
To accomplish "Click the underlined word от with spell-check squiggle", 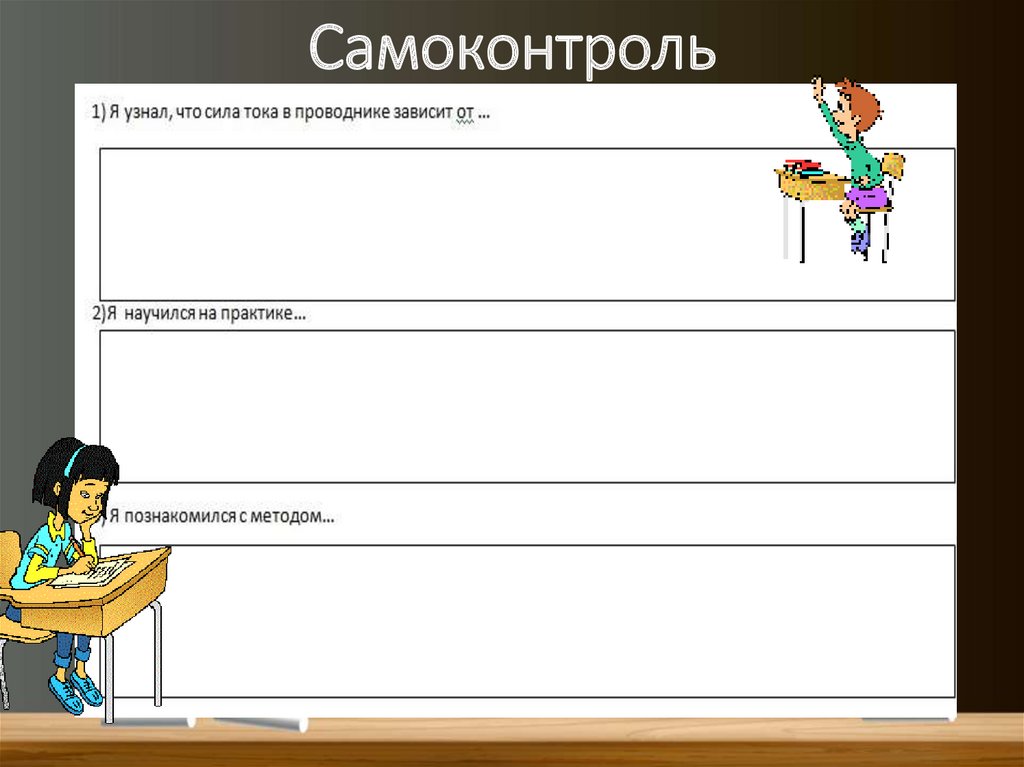I will point(464,111).
